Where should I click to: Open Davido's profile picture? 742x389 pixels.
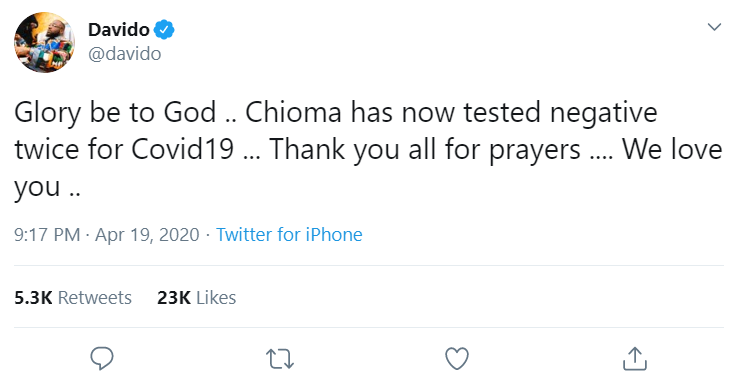coord(44,42)
